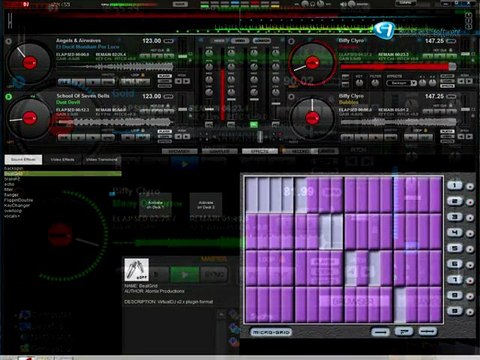Click Activate on Deck 1 button
480x360 pixels.
pos(155,204)
